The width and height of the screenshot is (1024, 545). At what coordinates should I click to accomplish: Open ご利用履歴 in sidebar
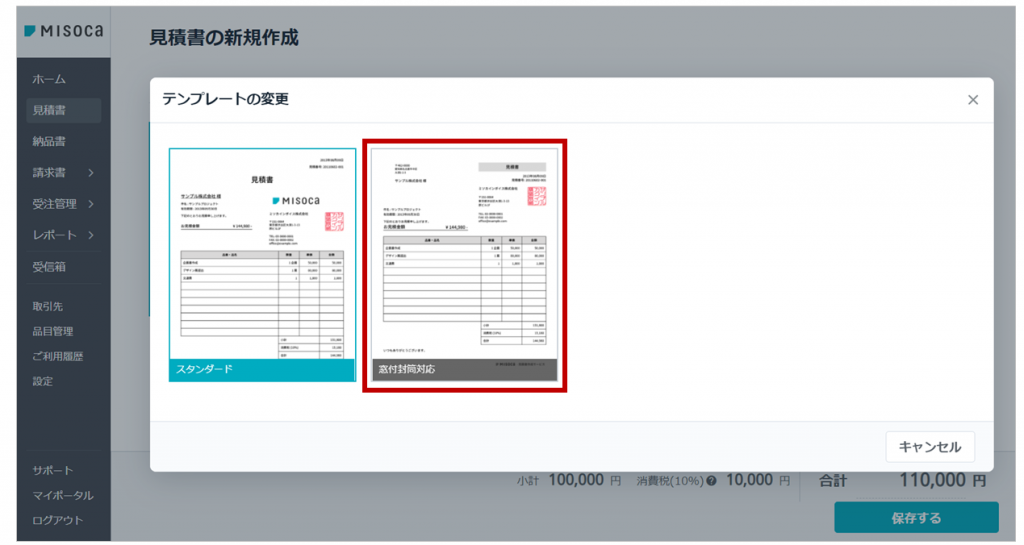click(57, 356)
